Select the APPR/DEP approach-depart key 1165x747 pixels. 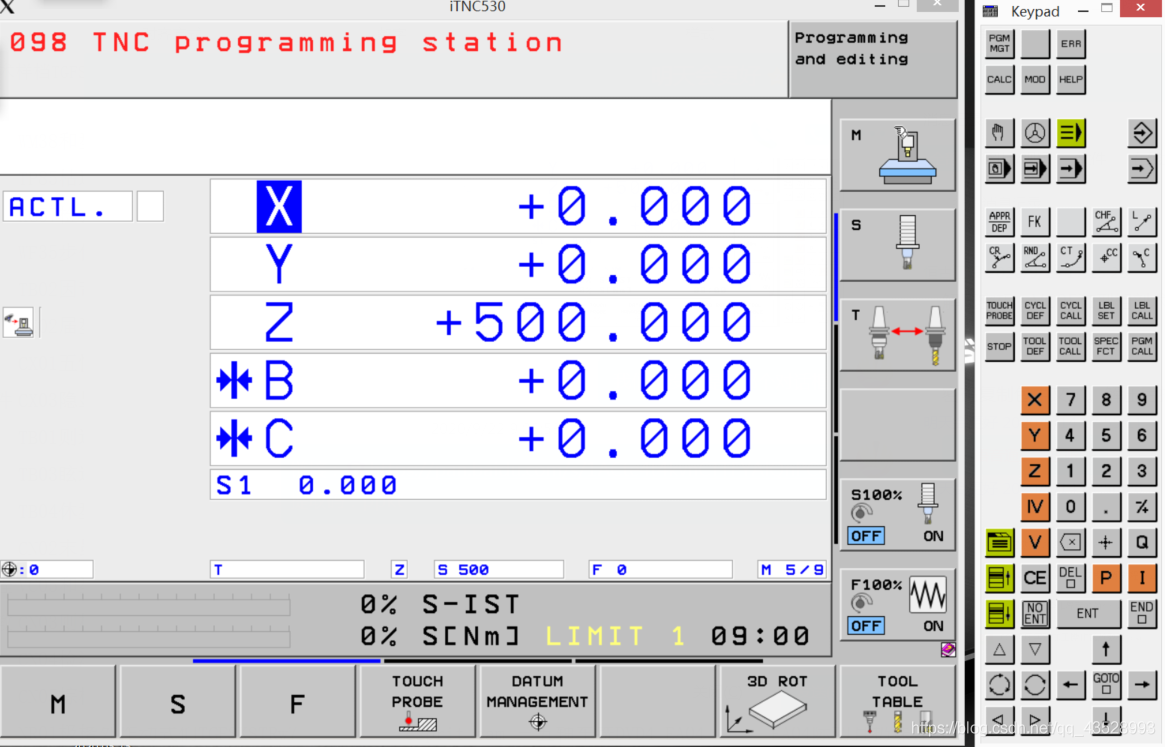998,221
